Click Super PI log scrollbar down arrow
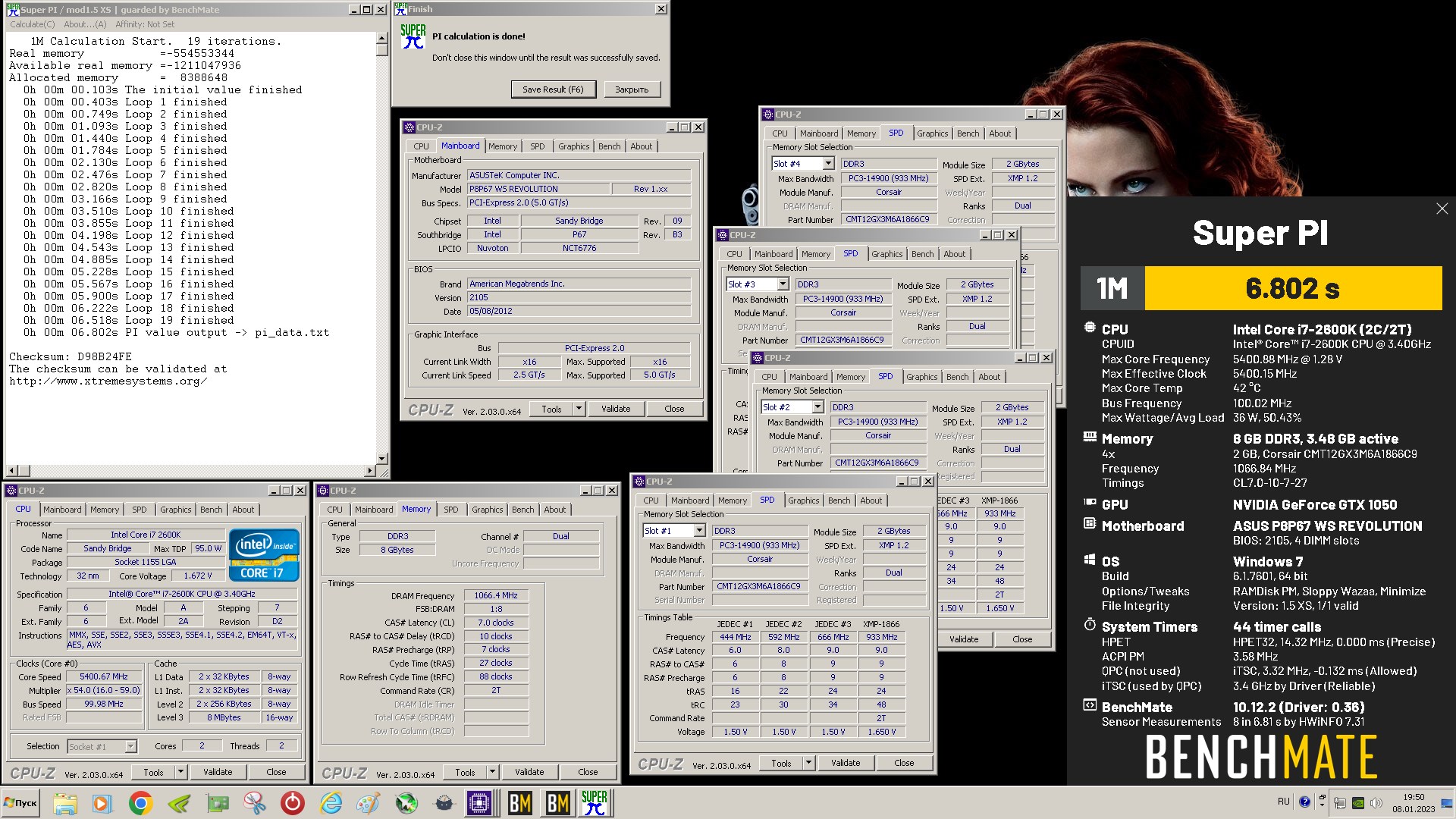 382,459
